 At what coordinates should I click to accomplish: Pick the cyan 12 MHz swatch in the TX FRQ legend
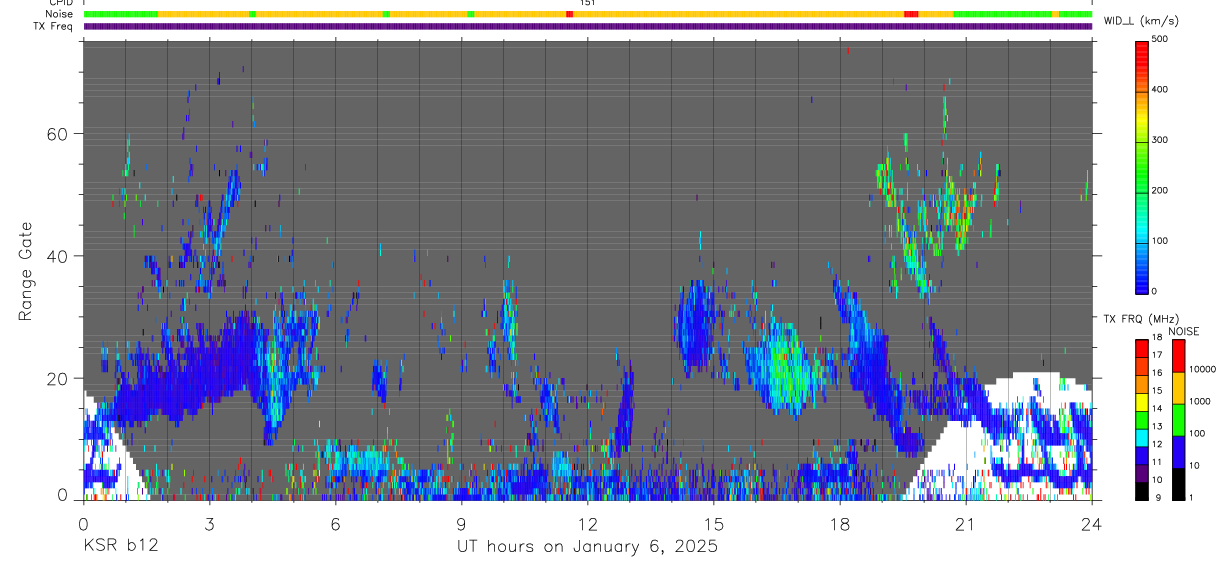pos(1141,436)
